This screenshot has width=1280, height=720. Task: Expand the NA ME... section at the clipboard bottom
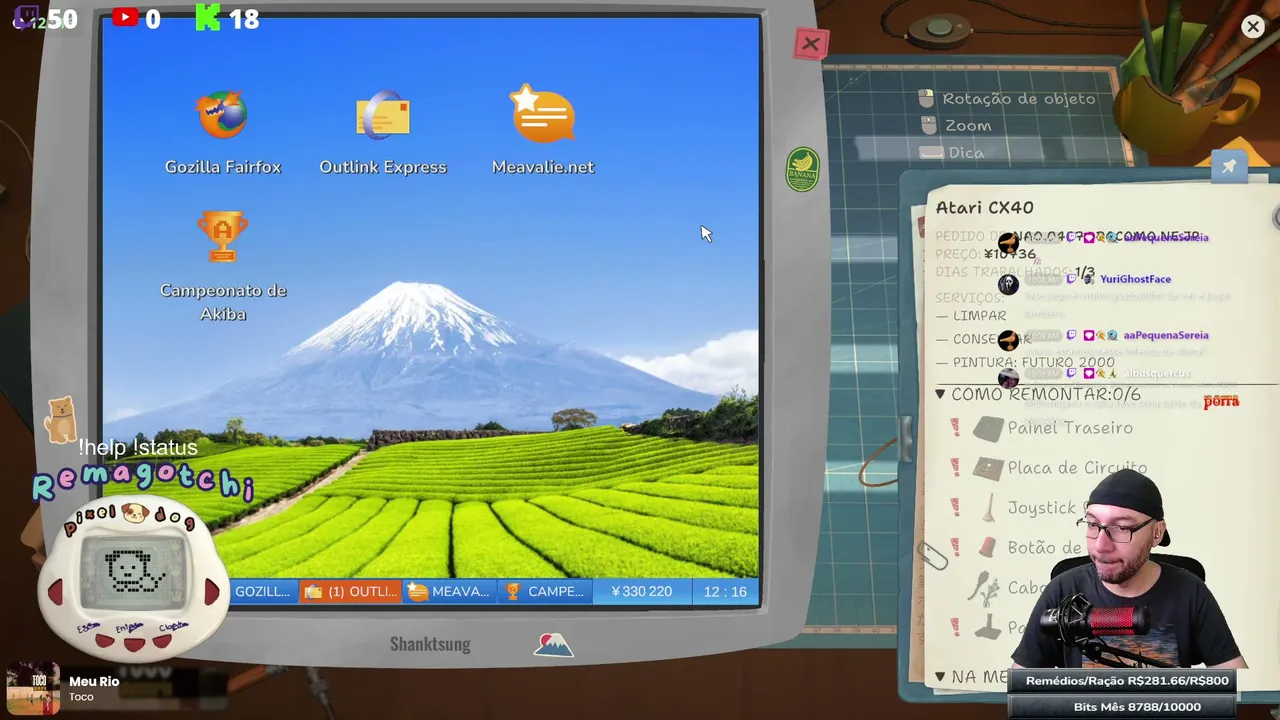[940, 677]
